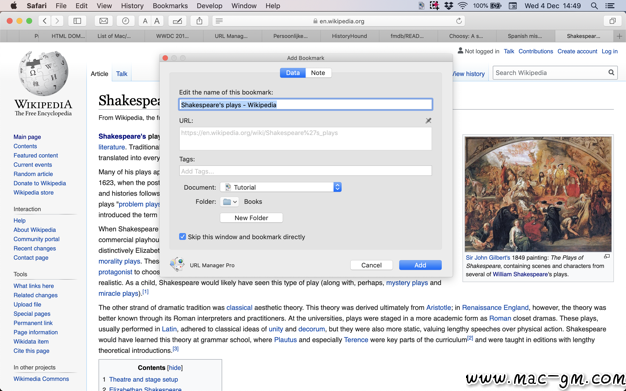Click Safari's back navigation arrow
Viewport: 626px width, 391px height.
pyautogui.click(x=45, y=21)
